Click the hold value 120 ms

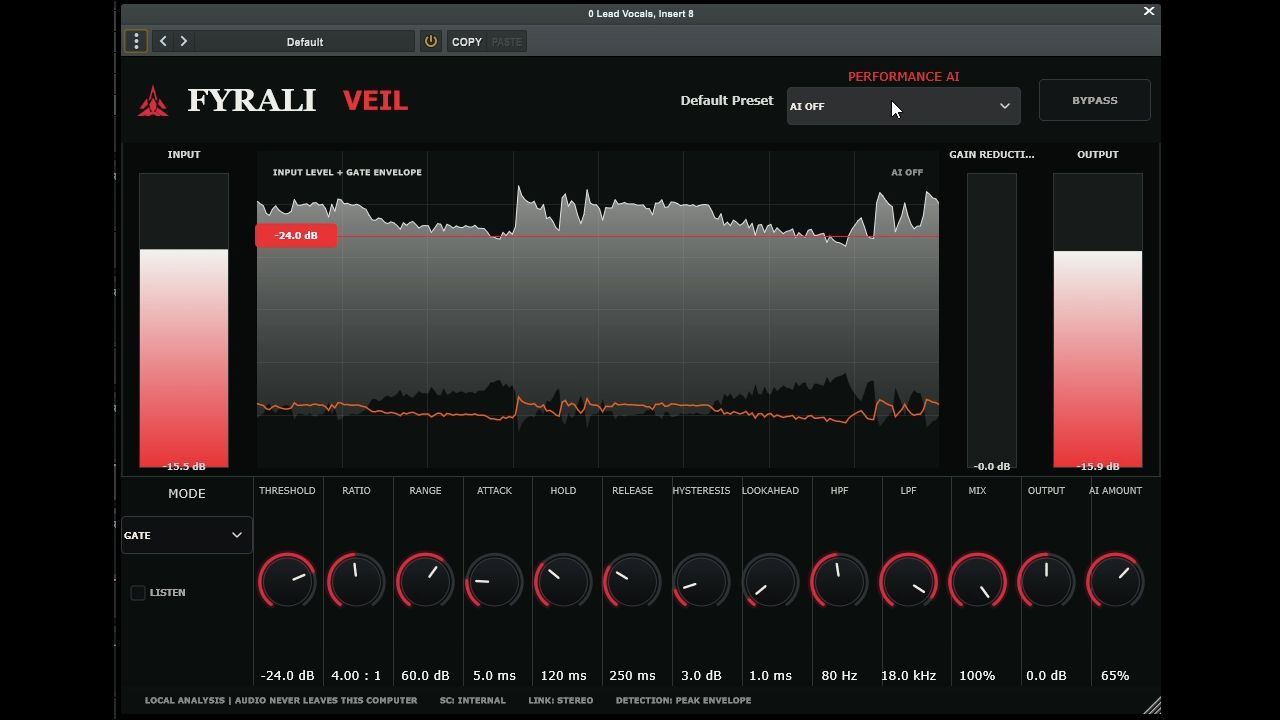click(x=563, y=676)
